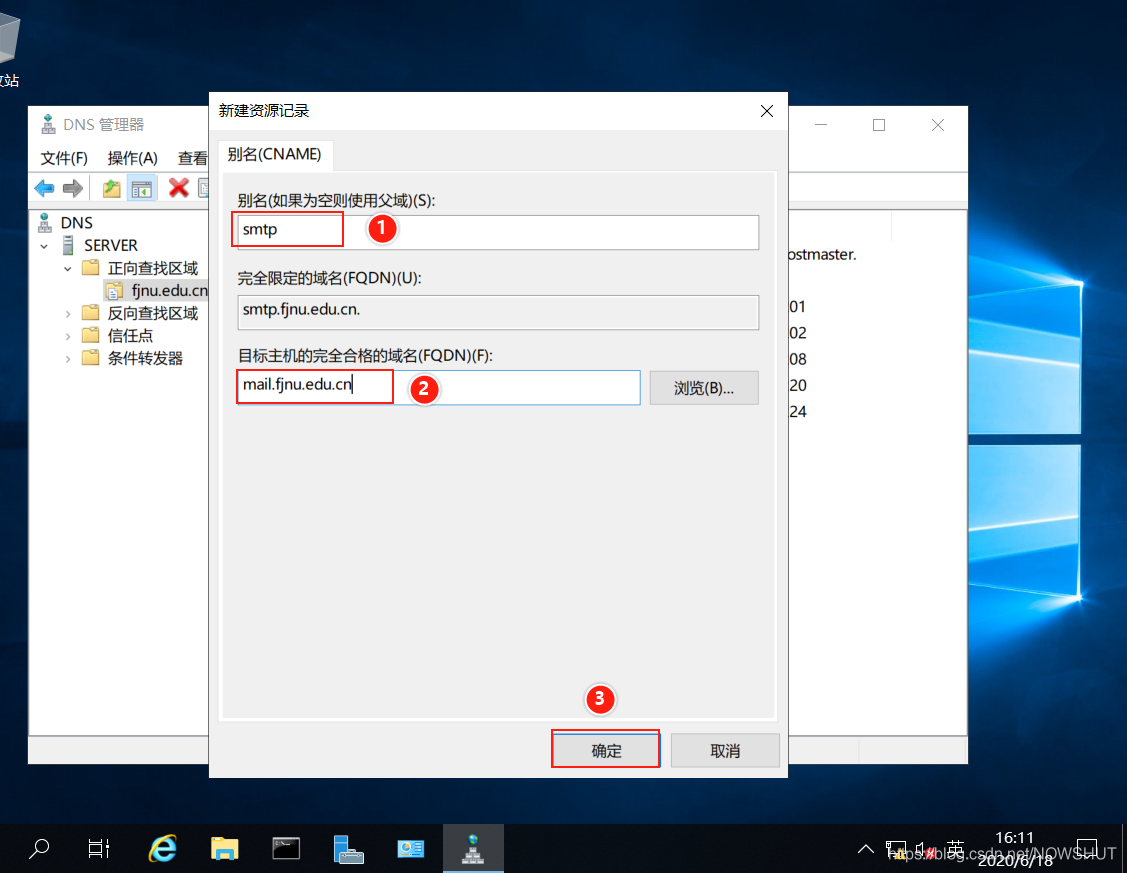Click the red X delete icon
1127x873 pixels.
click(179, 188)
